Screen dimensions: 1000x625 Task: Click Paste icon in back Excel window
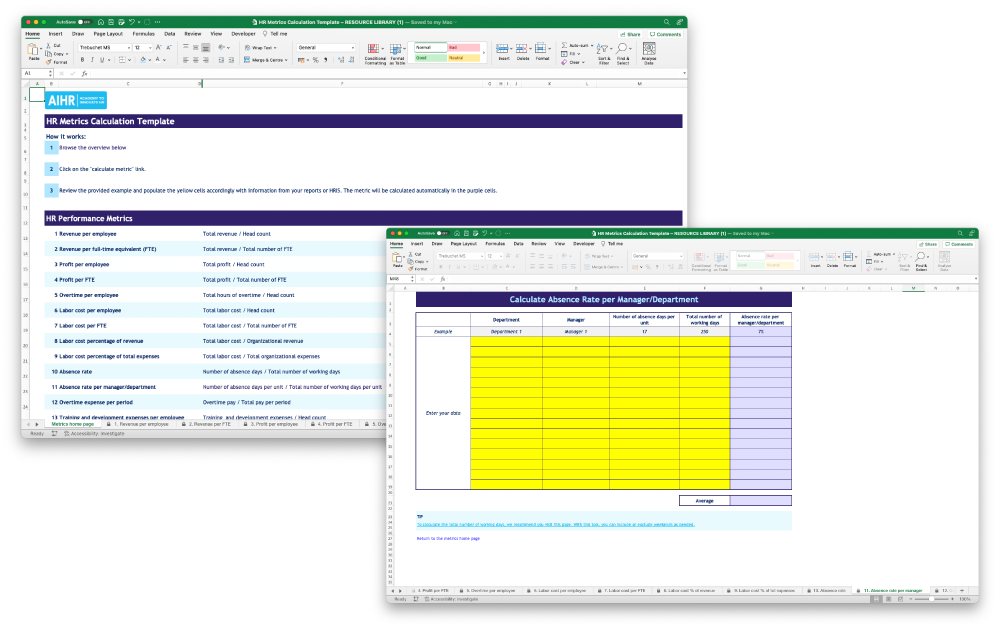34,51
